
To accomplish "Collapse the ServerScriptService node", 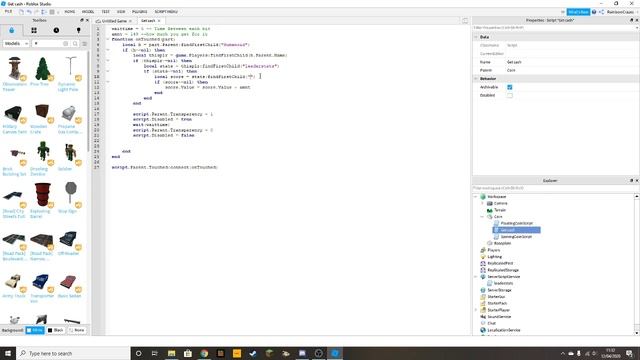I will click(476, 277).
